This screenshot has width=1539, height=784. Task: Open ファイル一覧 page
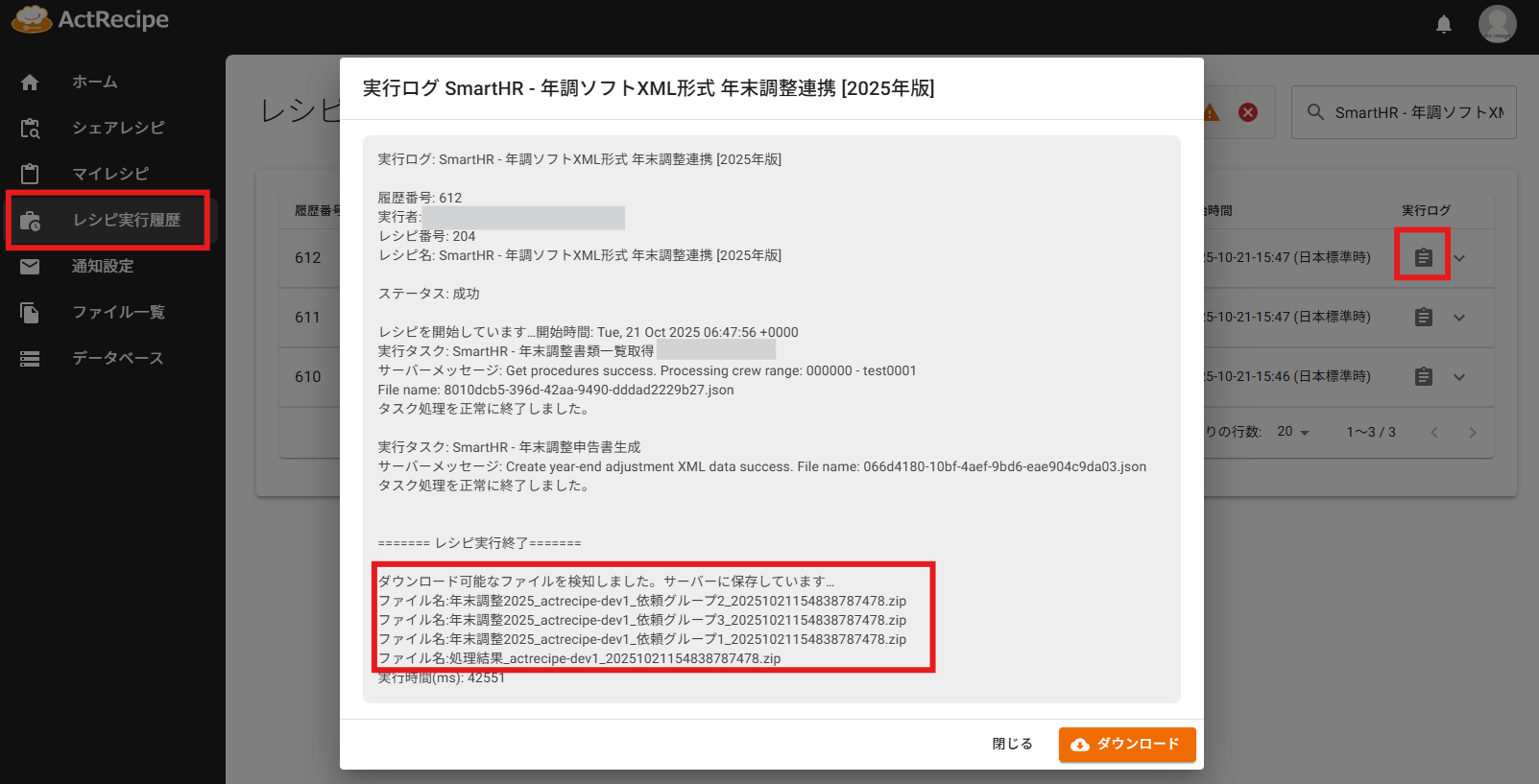118,312
